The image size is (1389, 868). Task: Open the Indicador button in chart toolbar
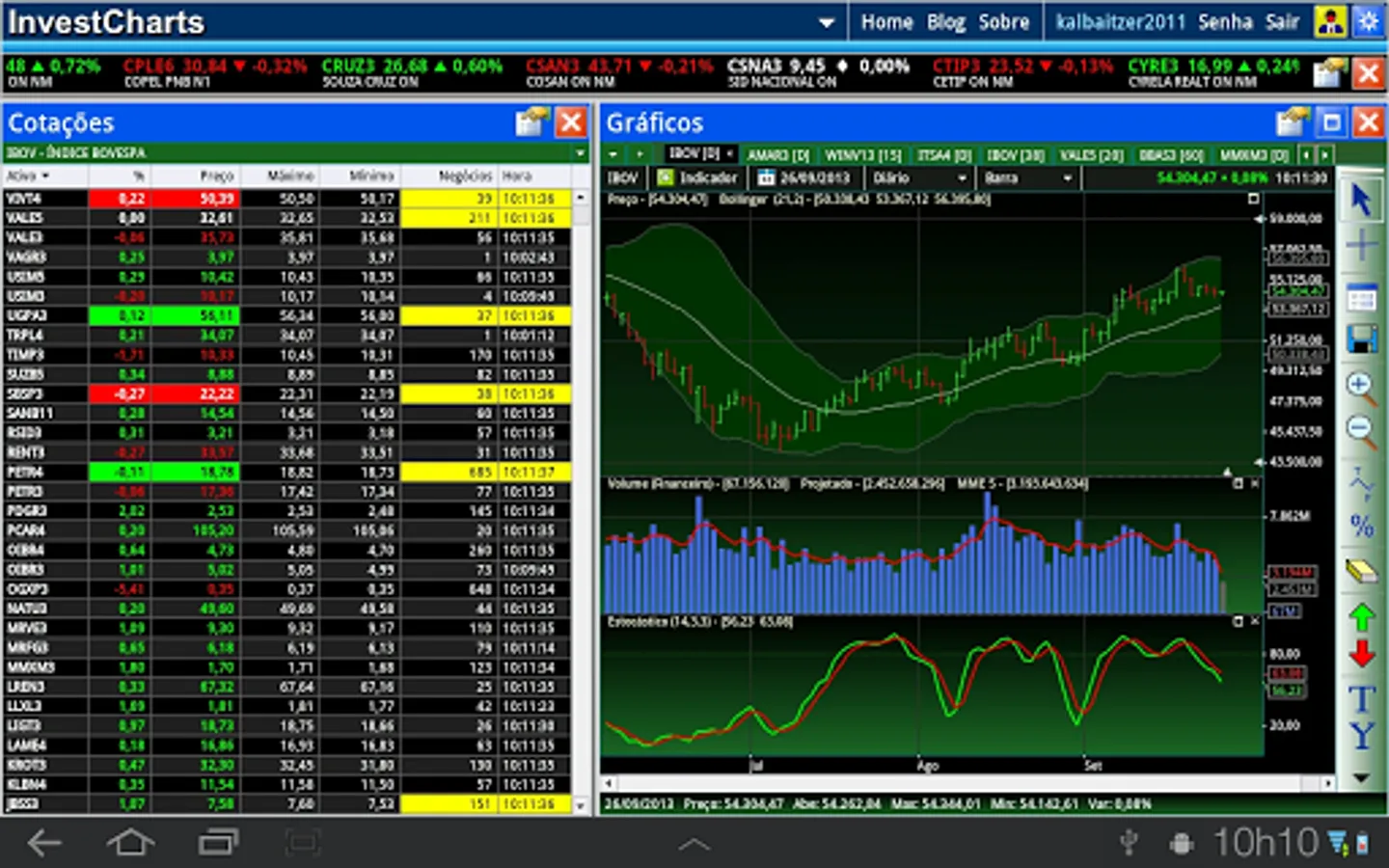697,177
